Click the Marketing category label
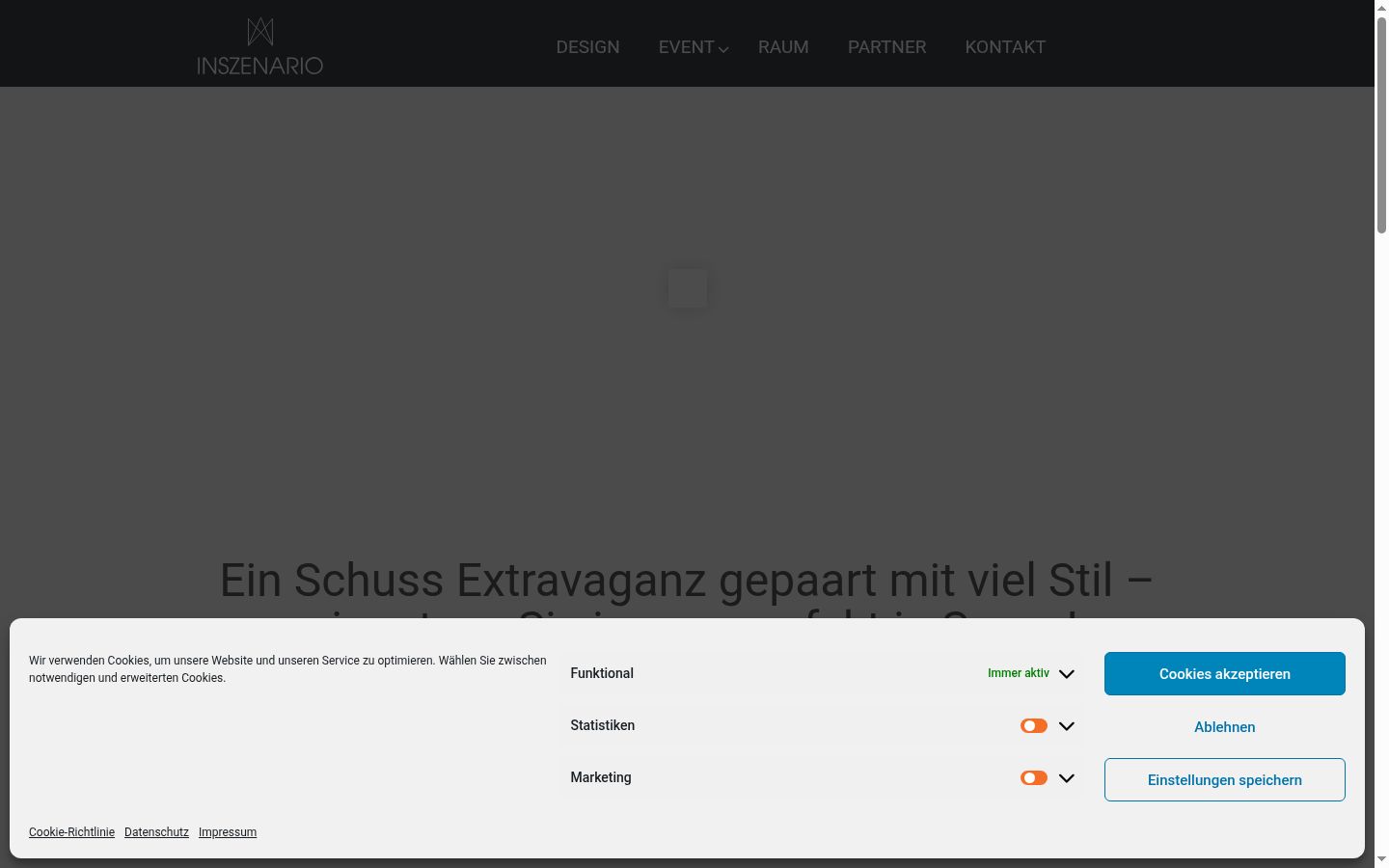This screenshot has width=1389, height=868. (x=600, y=777)
